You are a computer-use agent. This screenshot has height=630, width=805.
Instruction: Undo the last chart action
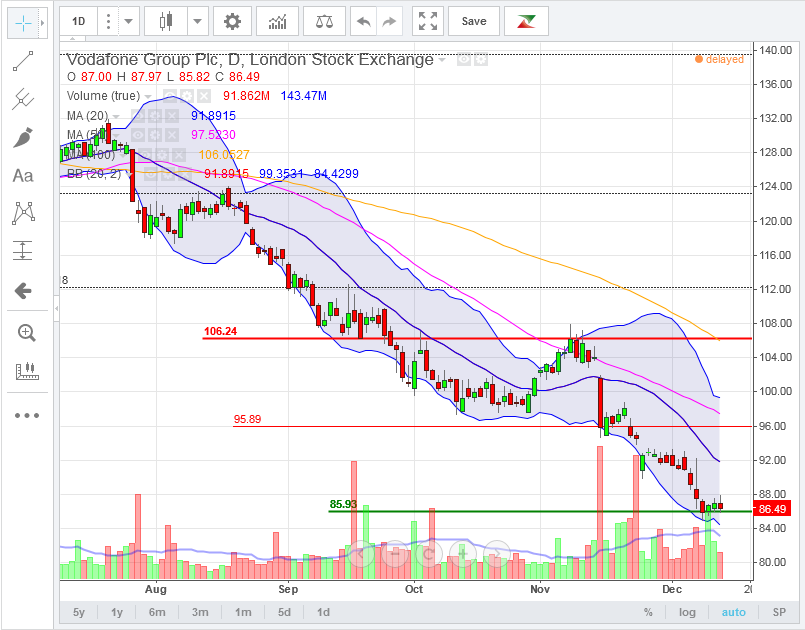point(363,22)
